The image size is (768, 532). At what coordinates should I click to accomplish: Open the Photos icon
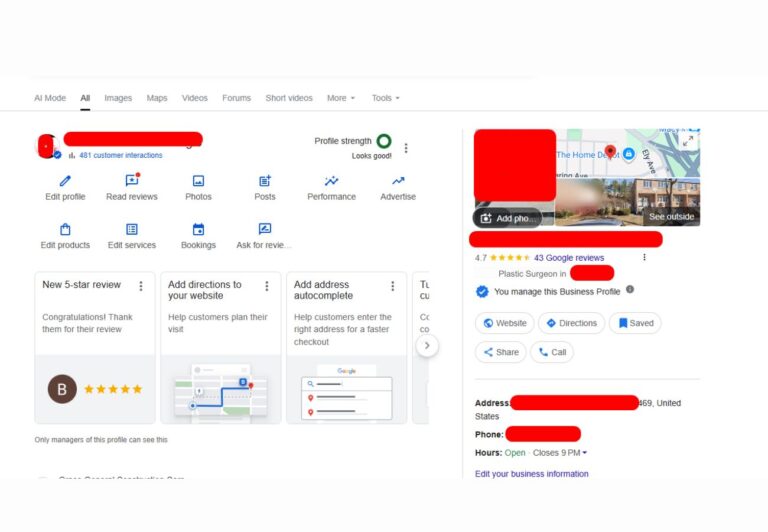198,181
